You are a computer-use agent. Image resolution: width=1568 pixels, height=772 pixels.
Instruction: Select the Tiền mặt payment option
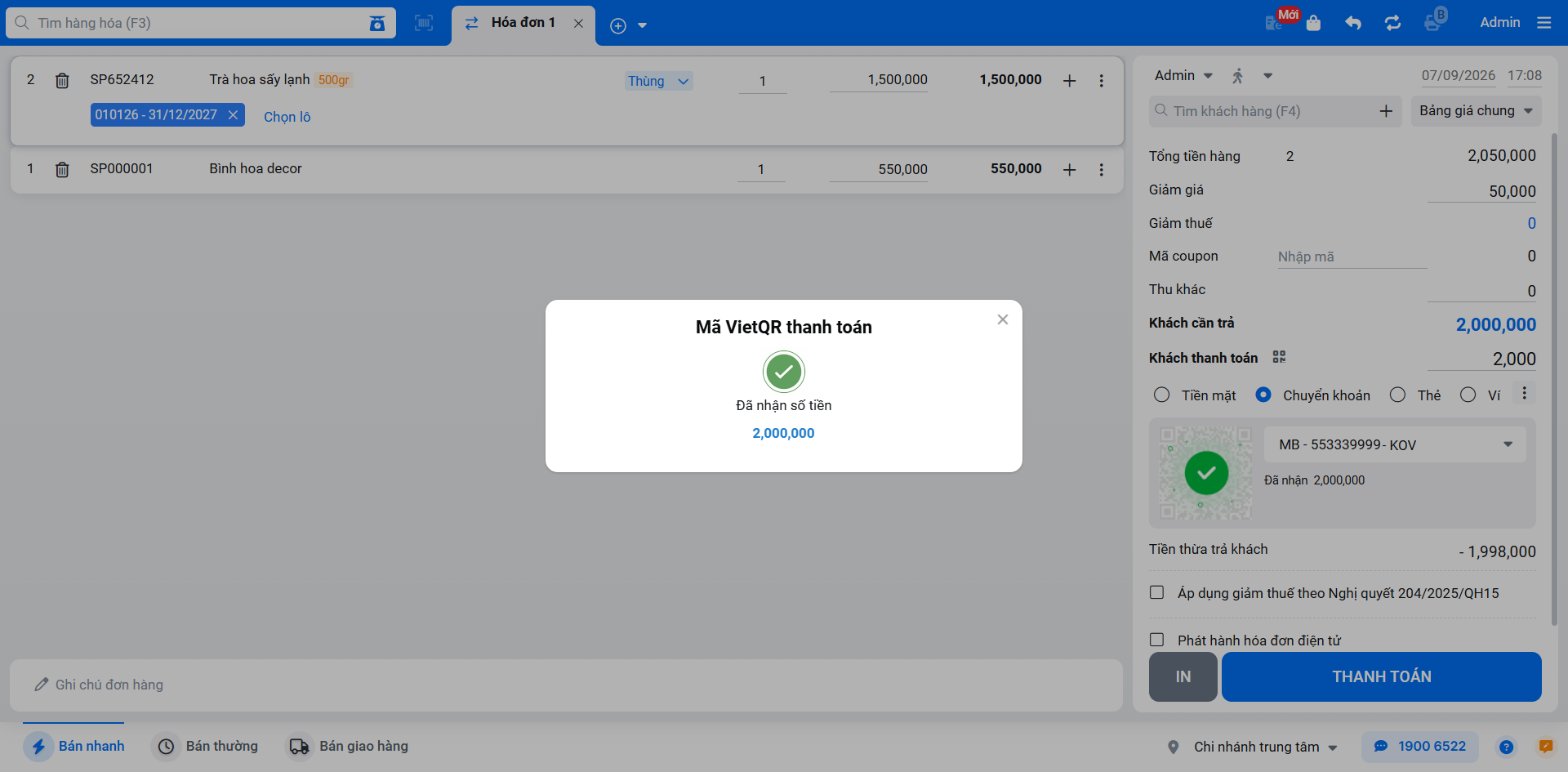coord(1195,395)
